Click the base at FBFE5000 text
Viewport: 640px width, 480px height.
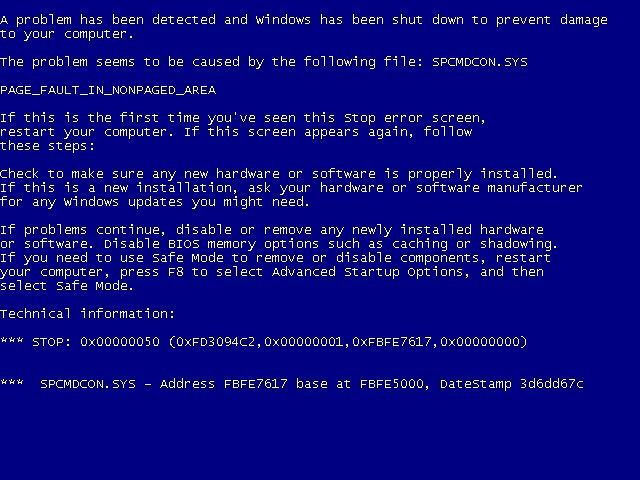click(x=360, y=384)
